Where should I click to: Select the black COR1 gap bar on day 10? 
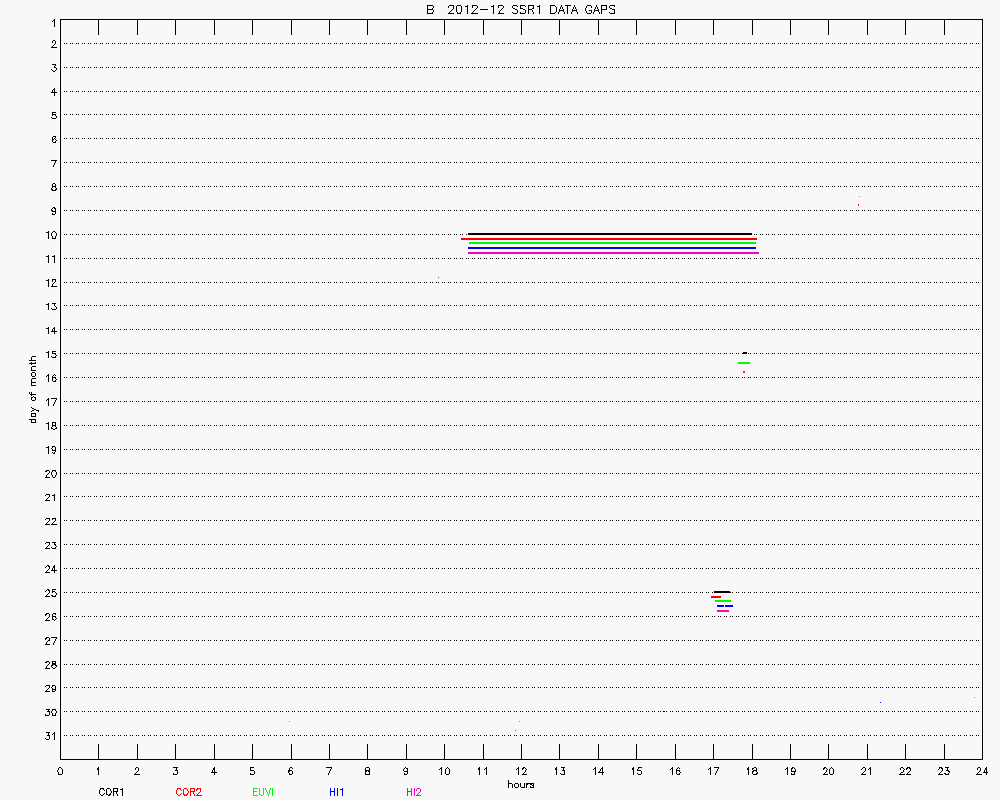(x=610, y=234)
